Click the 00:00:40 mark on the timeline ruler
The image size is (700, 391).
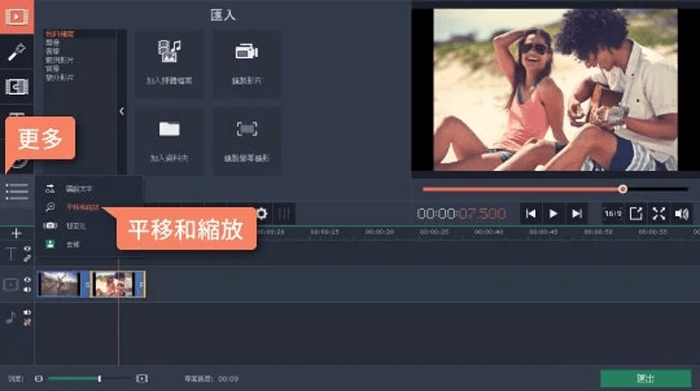click(488, 232)
